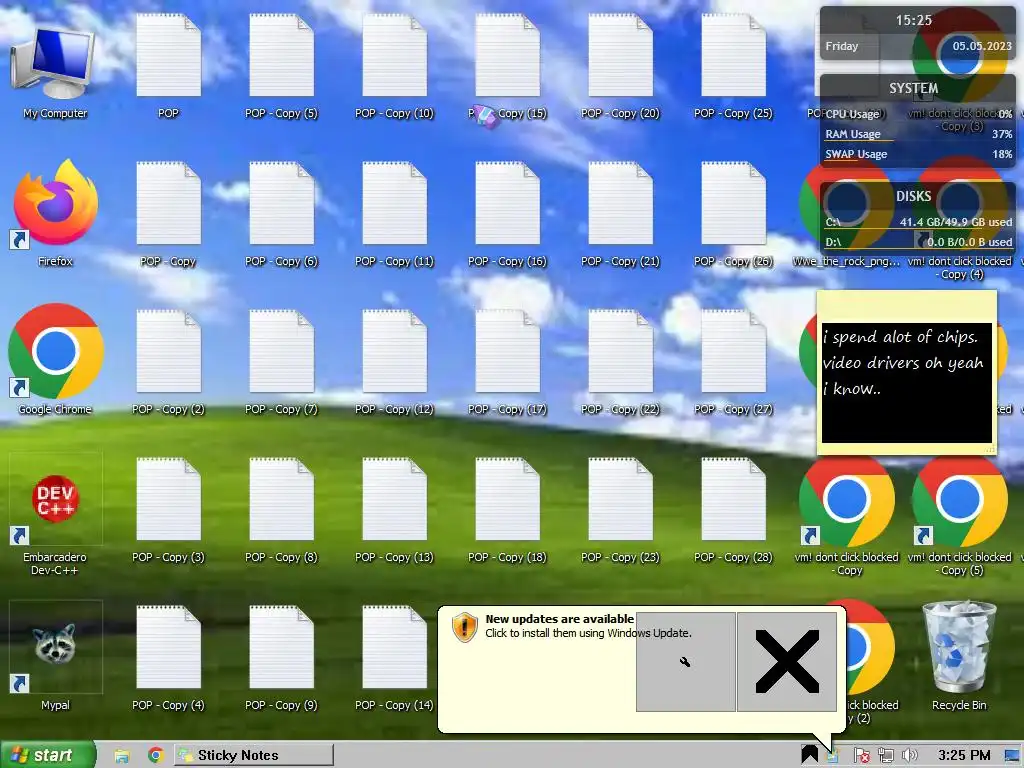1024x768 pixels.
Task: Select the file POP - Copy (23)
Action: 620,511
